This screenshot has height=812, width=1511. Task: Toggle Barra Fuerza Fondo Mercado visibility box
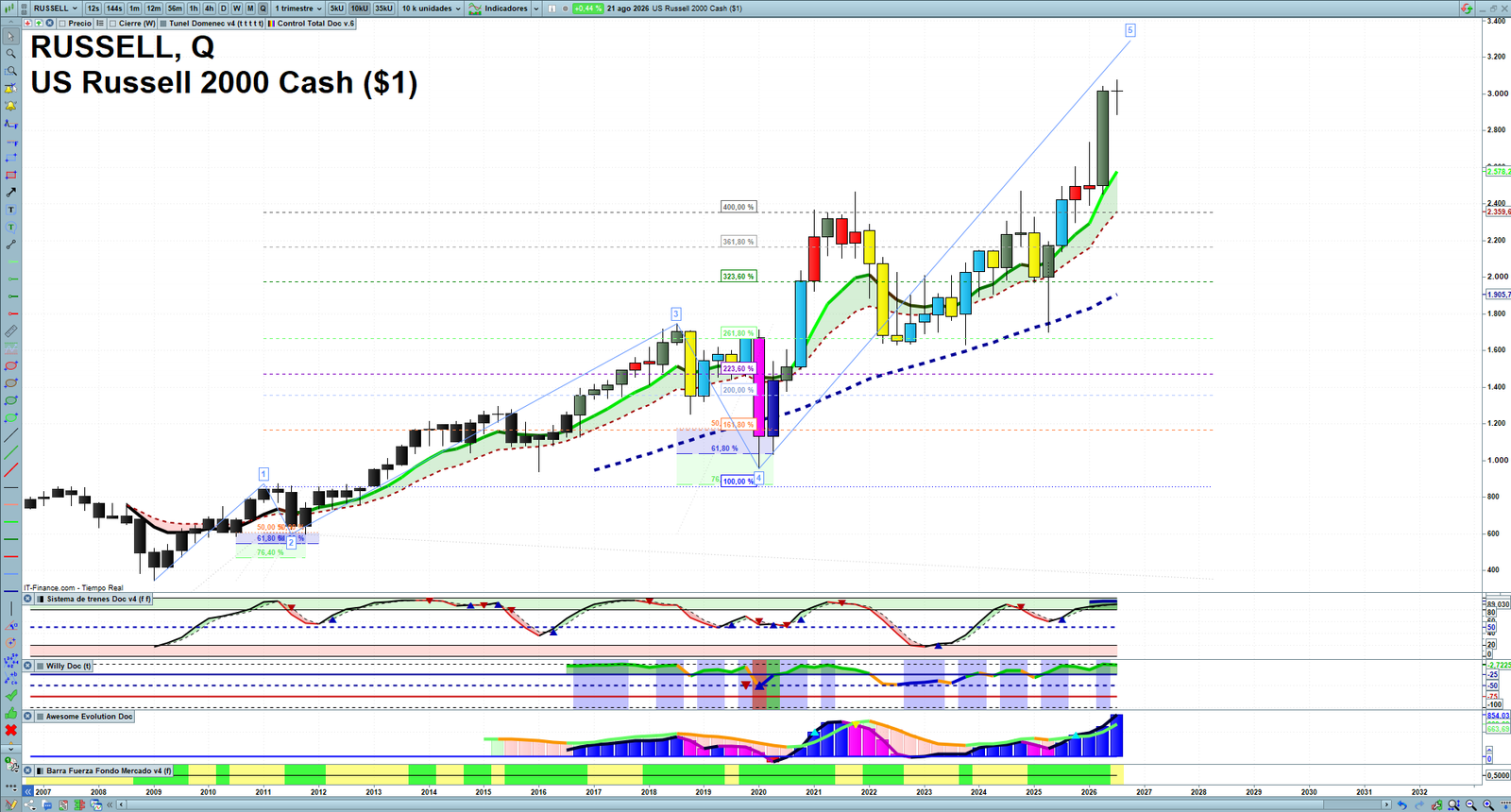pos(40,770)
